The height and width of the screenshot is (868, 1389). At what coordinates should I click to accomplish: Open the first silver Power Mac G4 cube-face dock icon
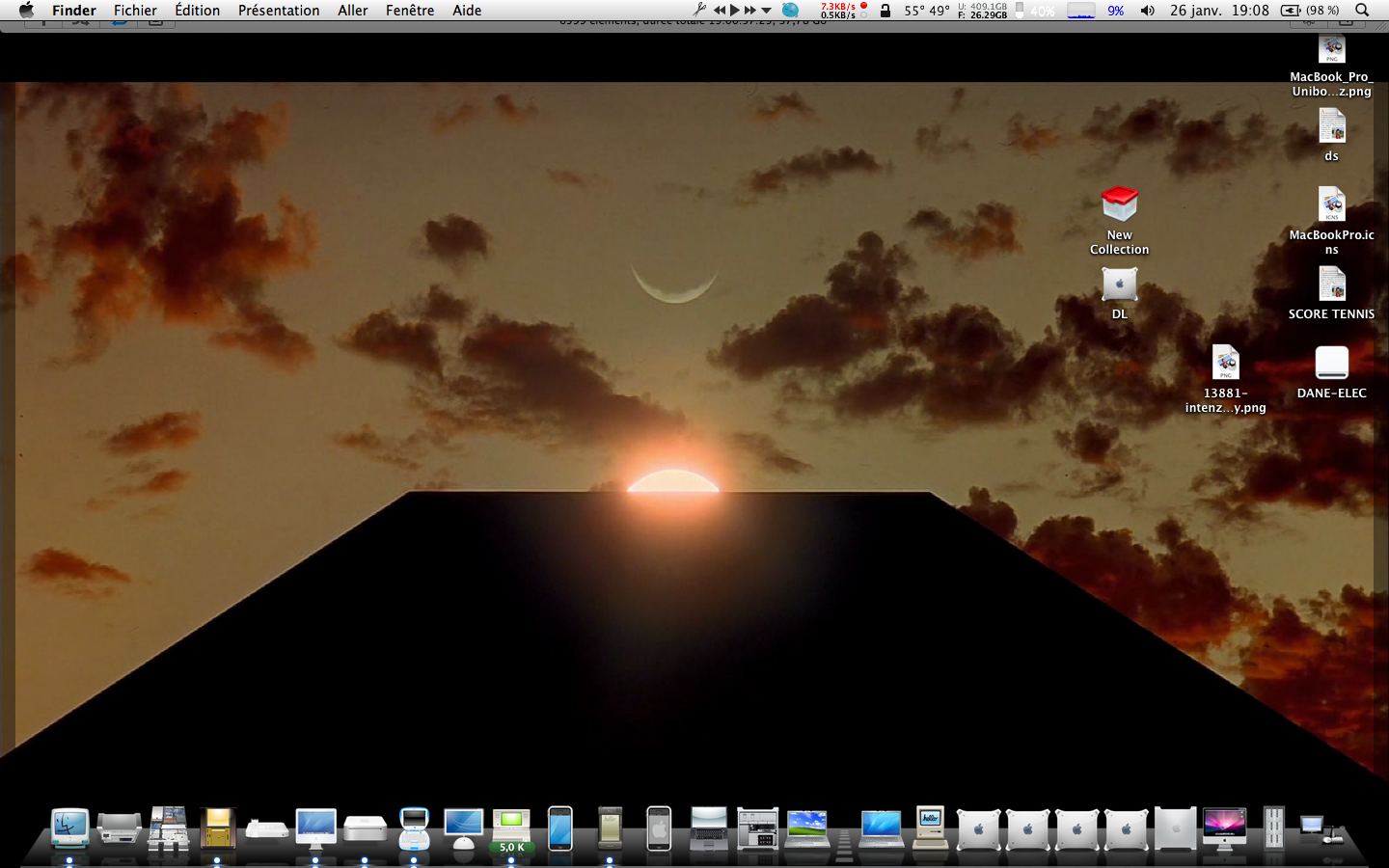pyautogui.click(x=978, y=828)
